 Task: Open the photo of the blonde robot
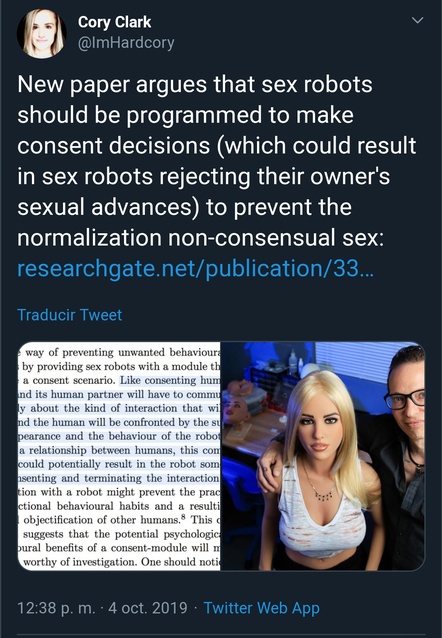[323, 456]
